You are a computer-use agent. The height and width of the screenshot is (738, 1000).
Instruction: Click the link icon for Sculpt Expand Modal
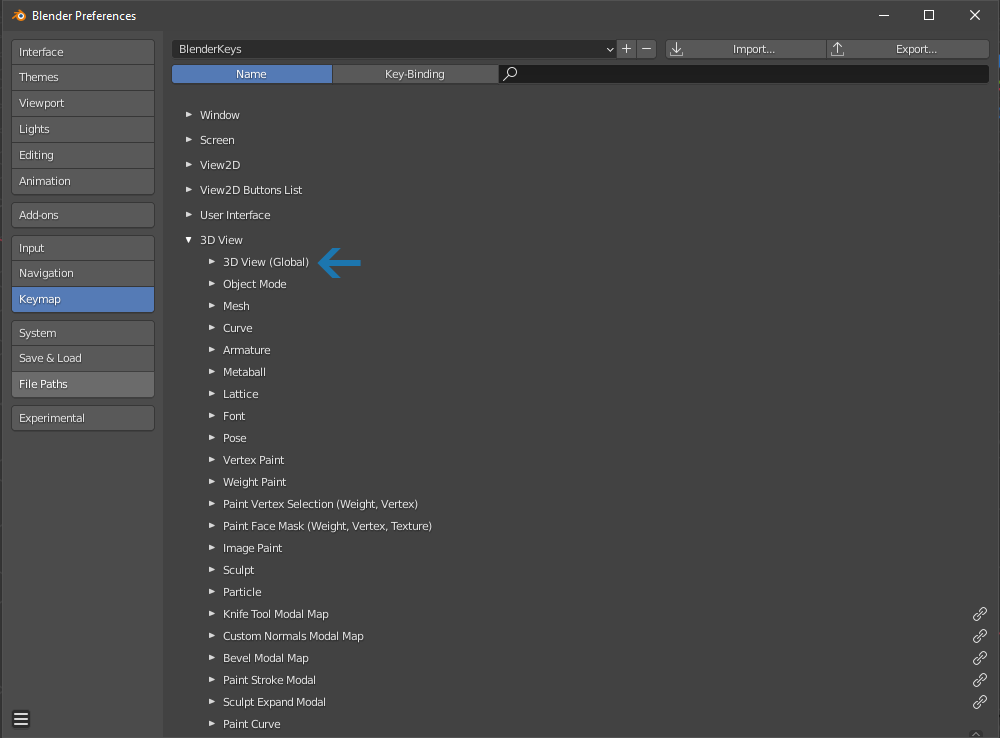coord(980,702)
